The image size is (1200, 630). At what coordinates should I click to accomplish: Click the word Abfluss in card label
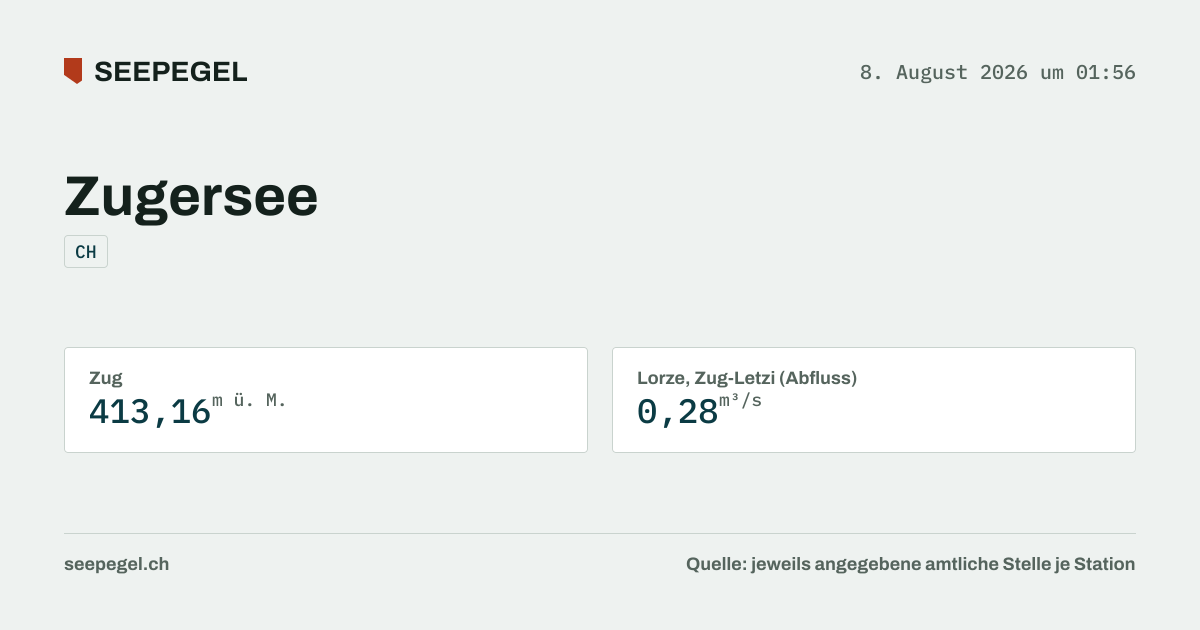tap(819, 378)
